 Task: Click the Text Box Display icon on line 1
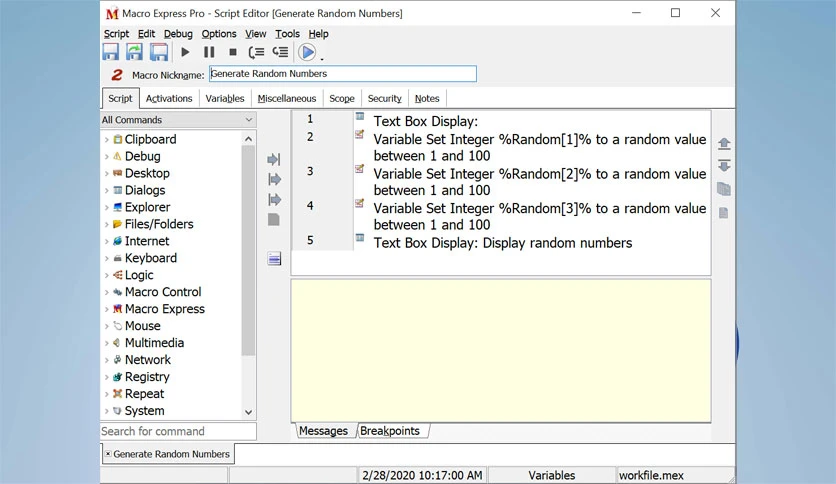pos(360,116)
